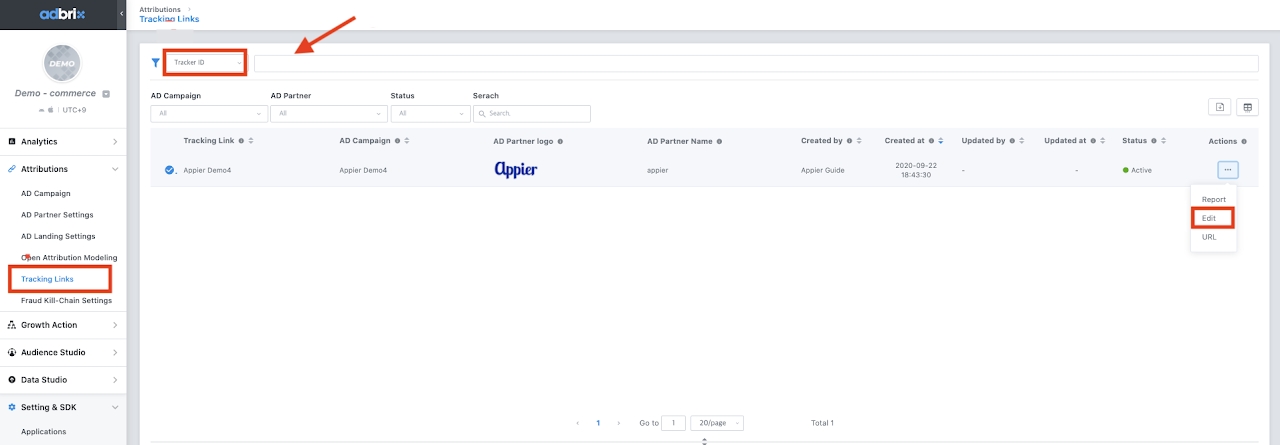Image resolution: width=1280 pixels, height=445 pixels.
Task: Open the Tracker ID filter dropdown
Action: click(x=205, y=63)
